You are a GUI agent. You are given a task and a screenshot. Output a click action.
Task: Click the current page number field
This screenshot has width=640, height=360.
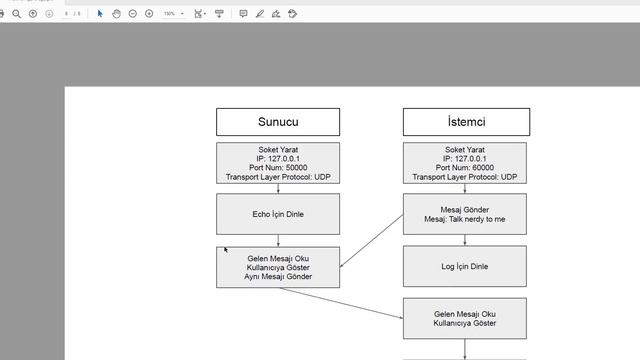[67, 14]
